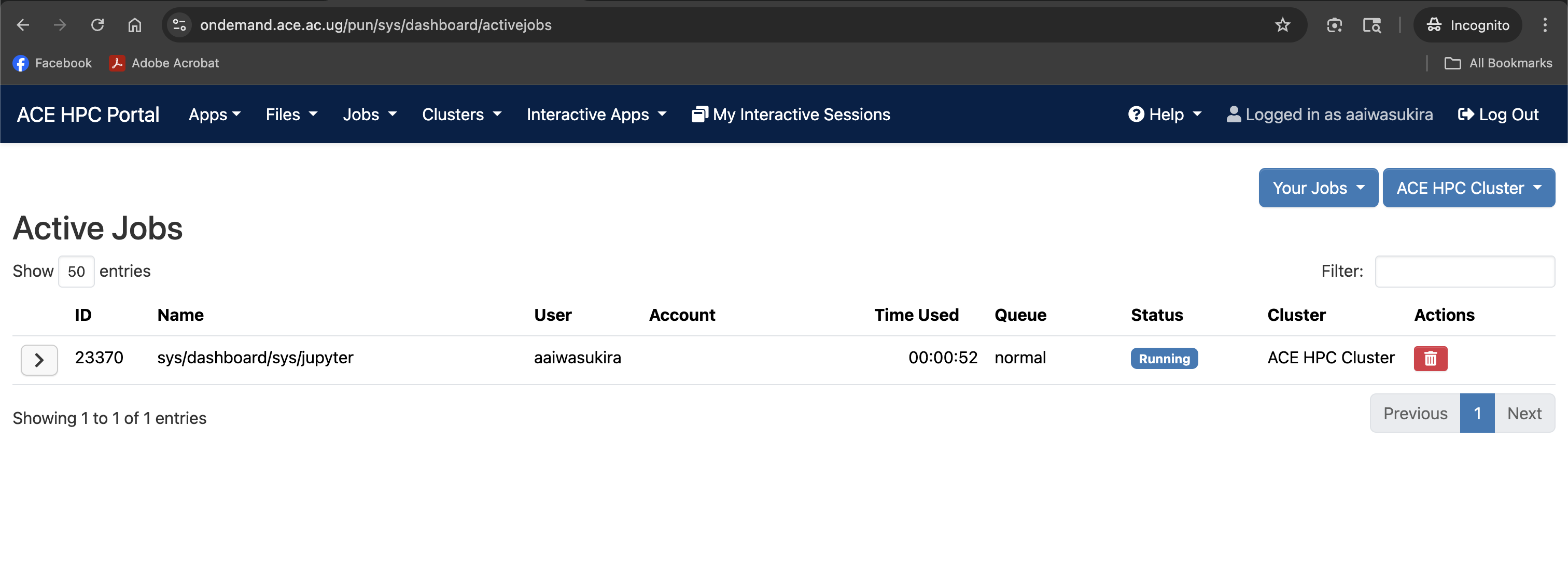This screenshot has height=568, width=1568.
Task: Open Adobe Acrobat bookmark
Action: coord(164,63)
